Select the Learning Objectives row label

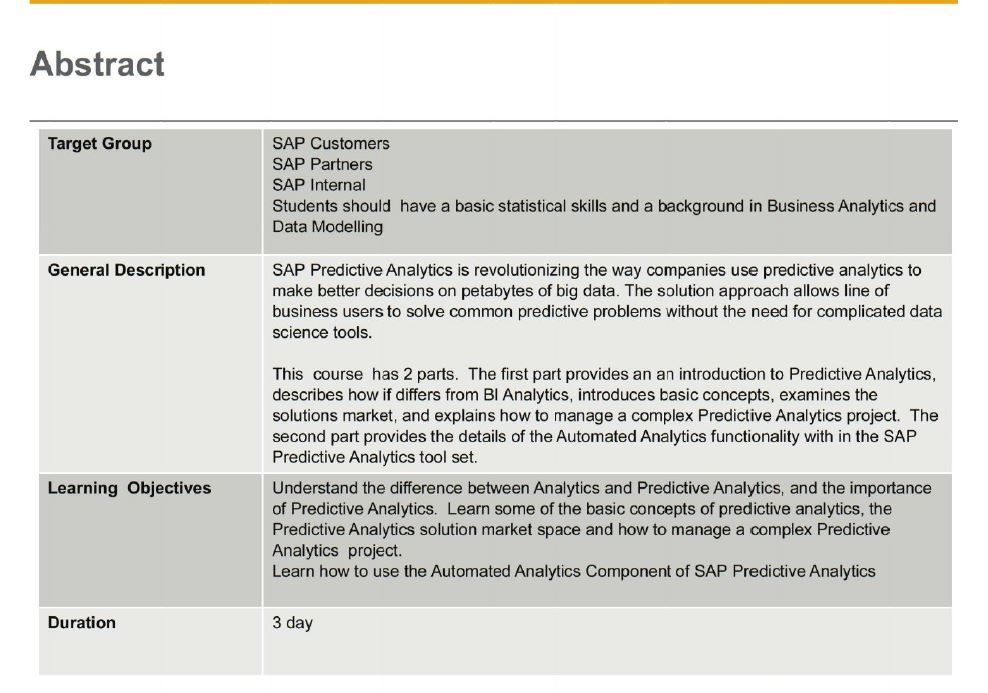click(129, 488)
